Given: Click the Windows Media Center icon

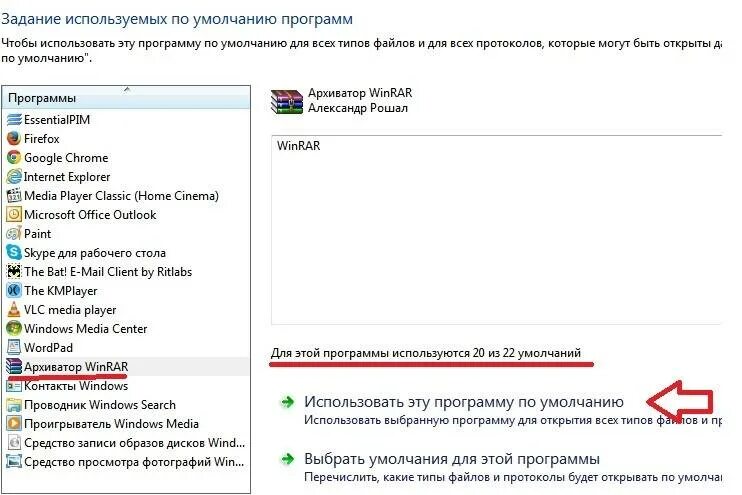Looking at the screenshot, I should pos(14,328).
